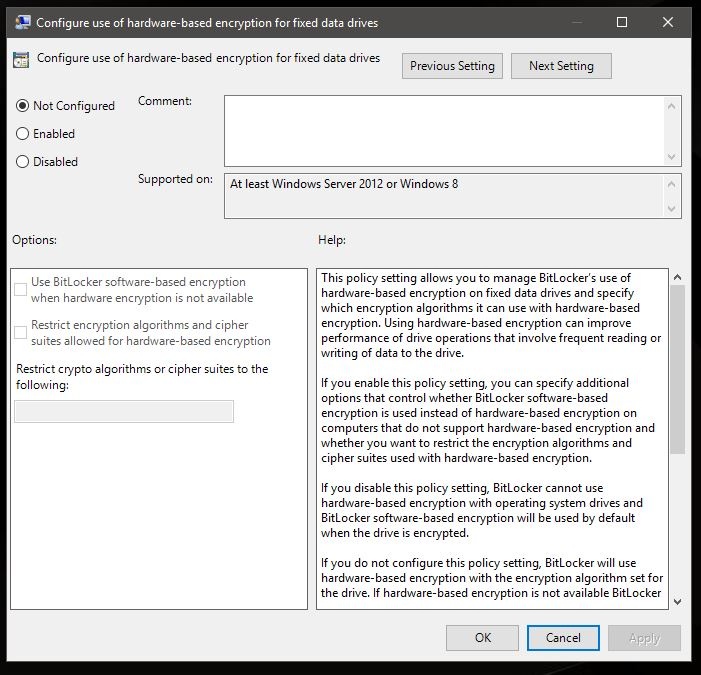Click the Previous Setting button
This screenshot has height=675, width=701.
coord(452,66)
